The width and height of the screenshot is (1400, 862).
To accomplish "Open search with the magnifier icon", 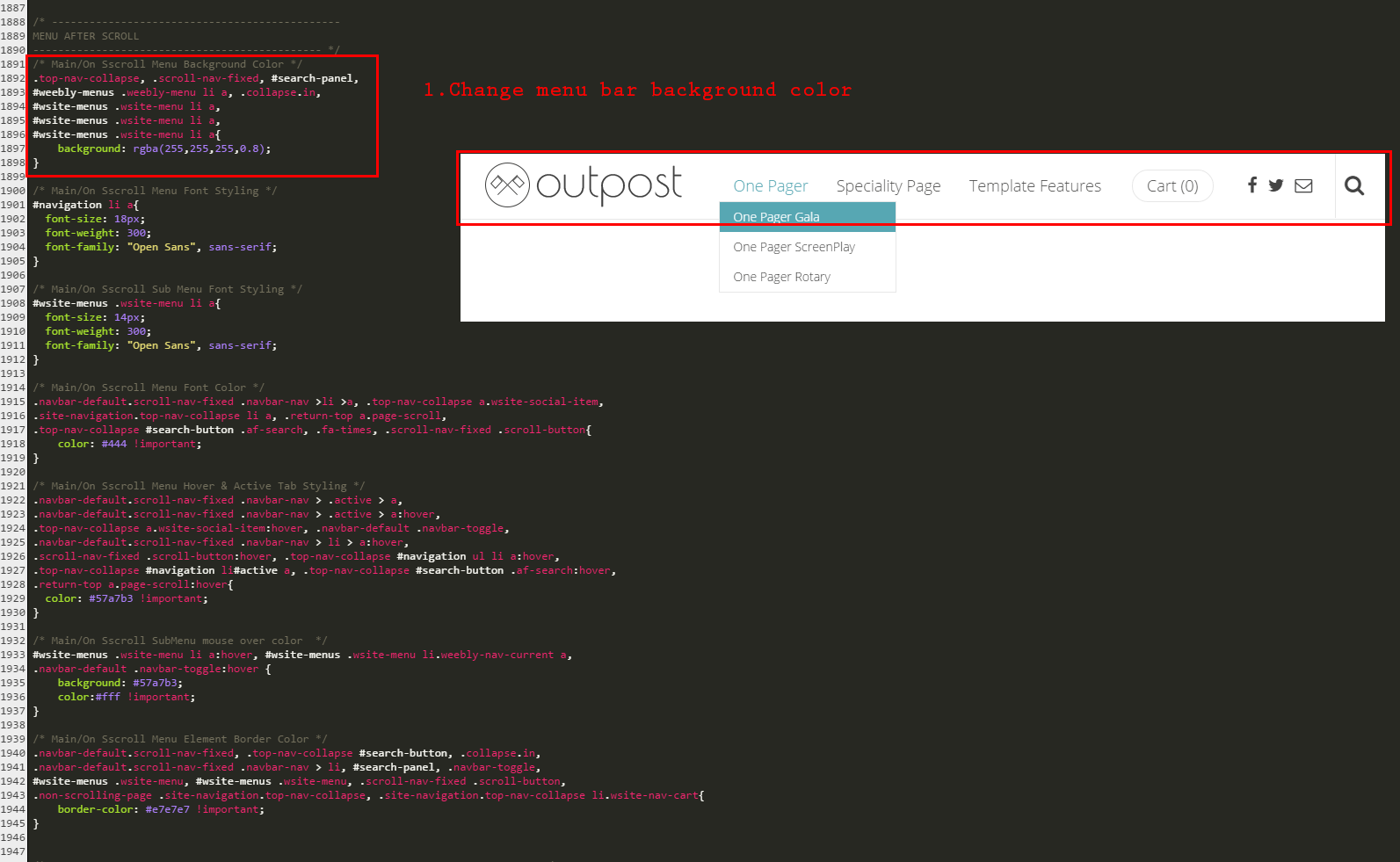I will (1354, 185).
